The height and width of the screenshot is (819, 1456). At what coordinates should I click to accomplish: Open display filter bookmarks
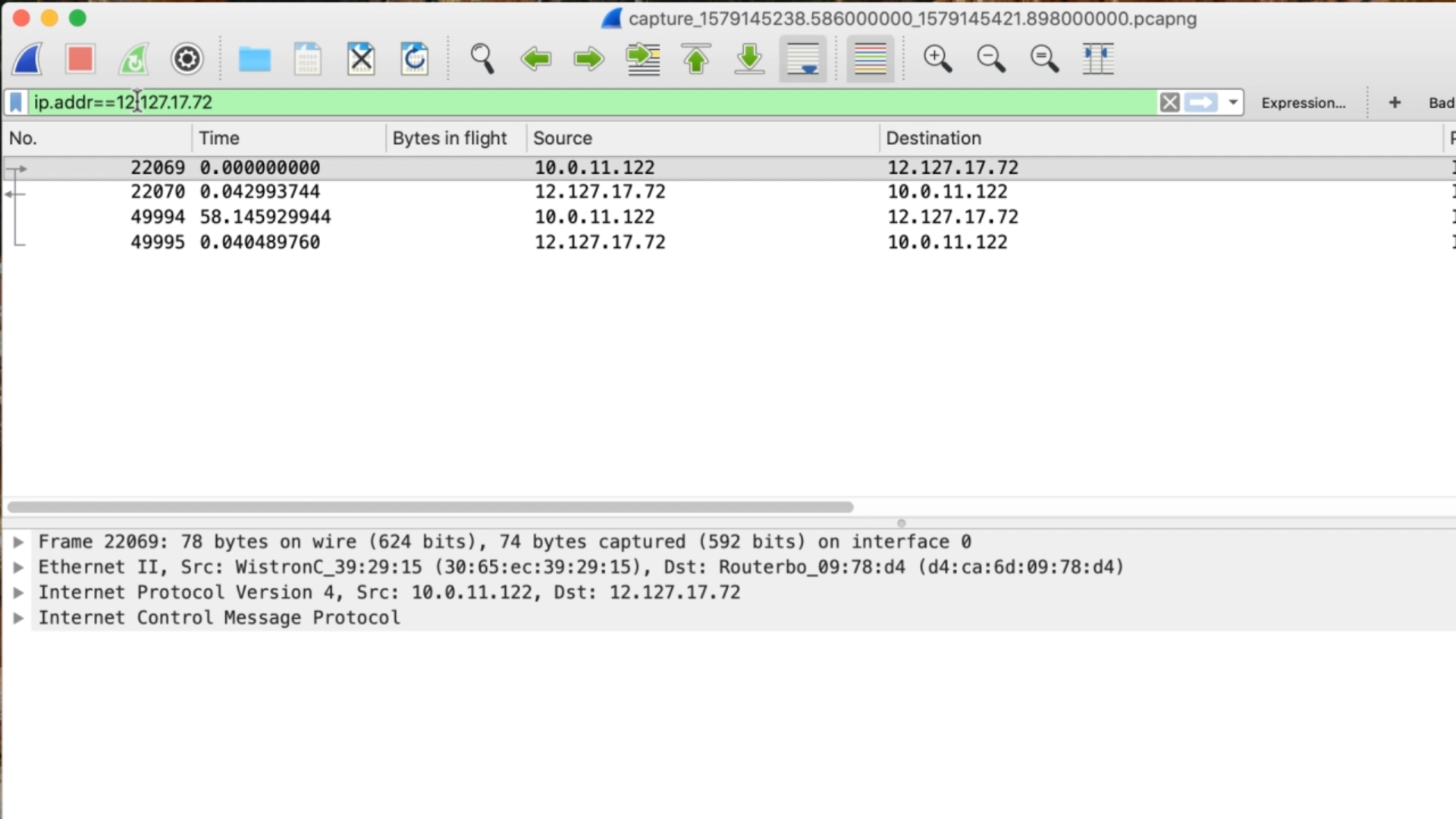tap(15, 102)
